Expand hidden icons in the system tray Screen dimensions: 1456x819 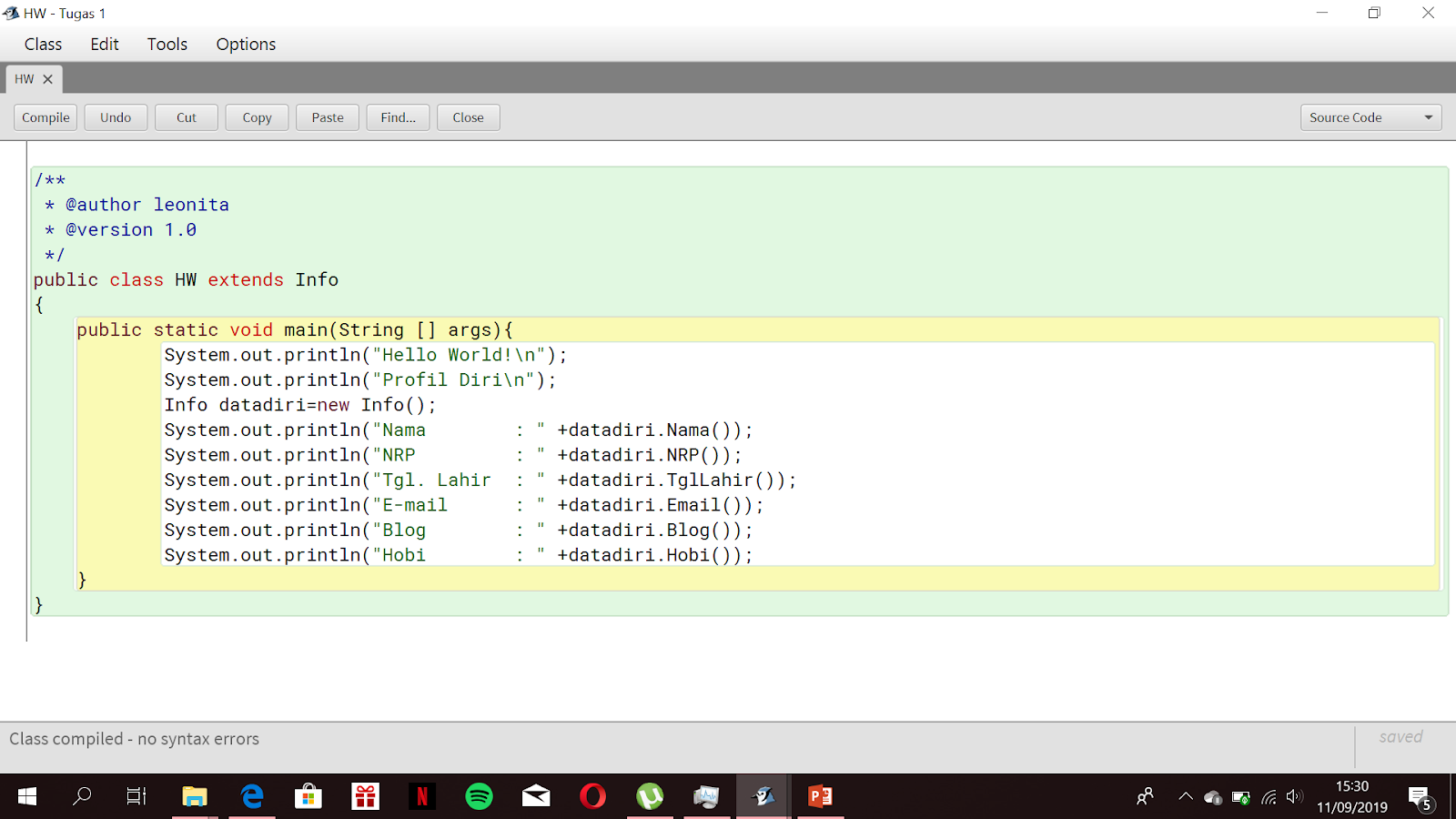[x=1185, y=796]
